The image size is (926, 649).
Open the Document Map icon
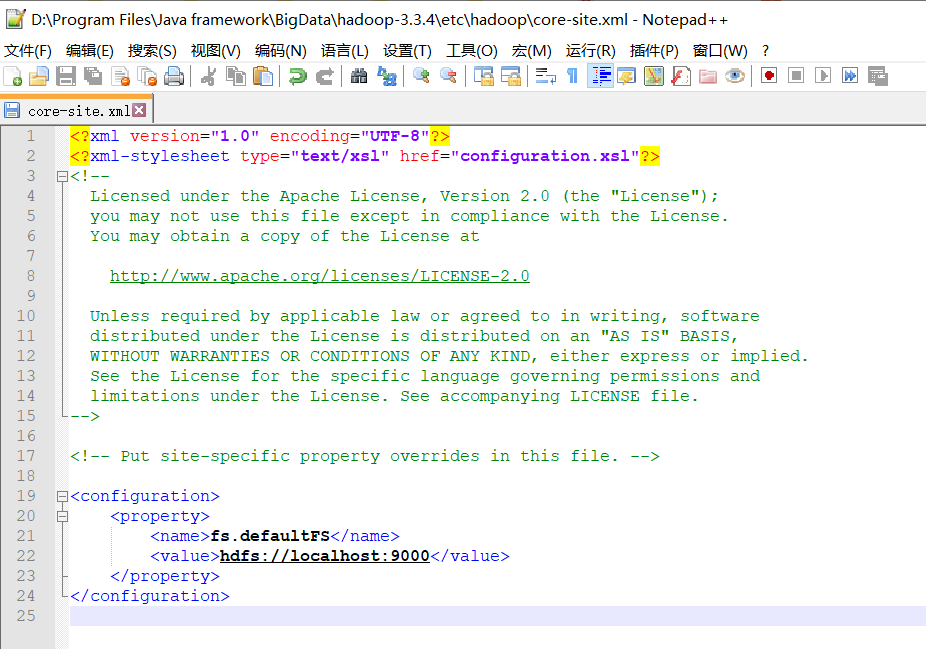tap(654, 76)
